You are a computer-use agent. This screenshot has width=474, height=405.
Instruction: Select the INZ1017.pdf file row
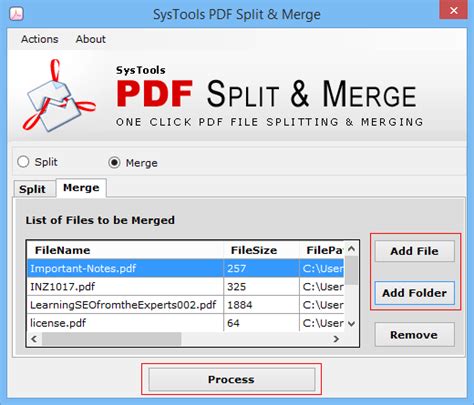(x=186, y=287)
